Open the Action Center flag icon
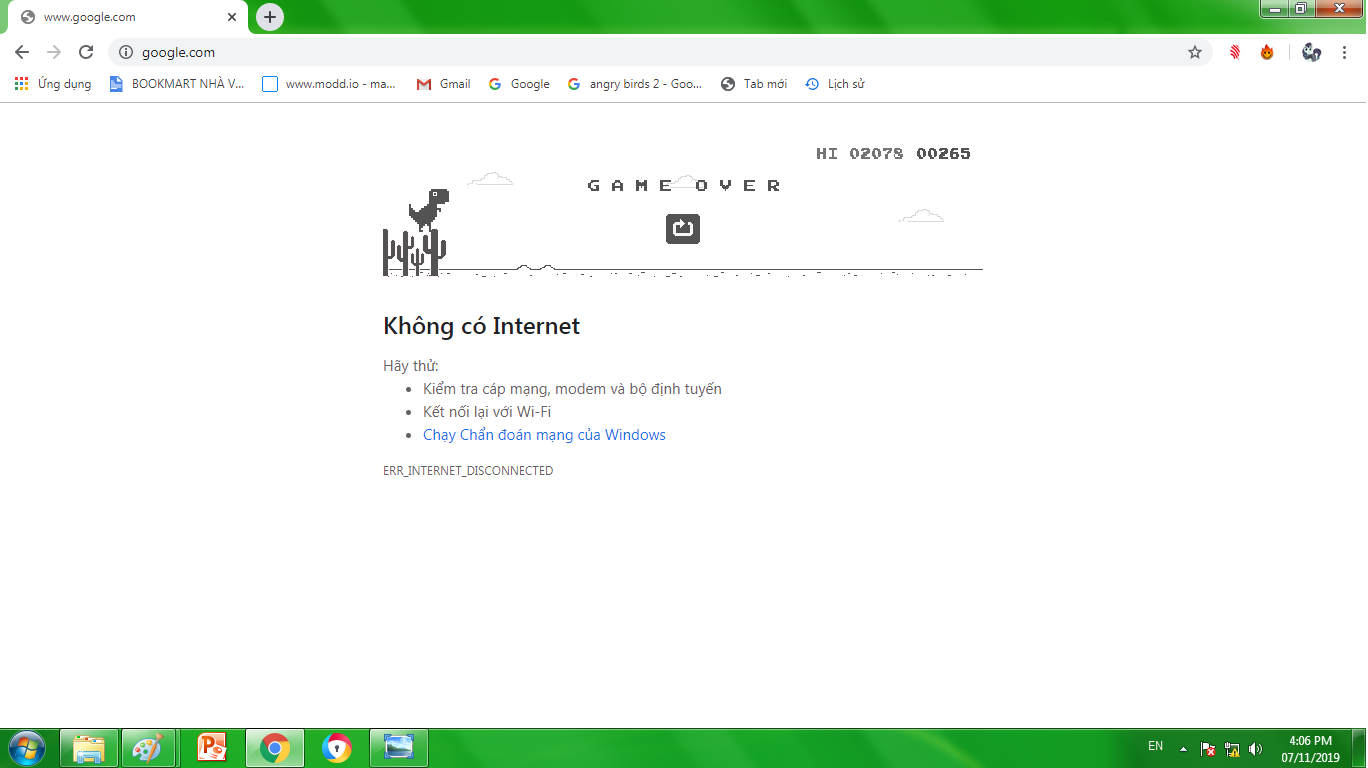 pos(1208,748)
